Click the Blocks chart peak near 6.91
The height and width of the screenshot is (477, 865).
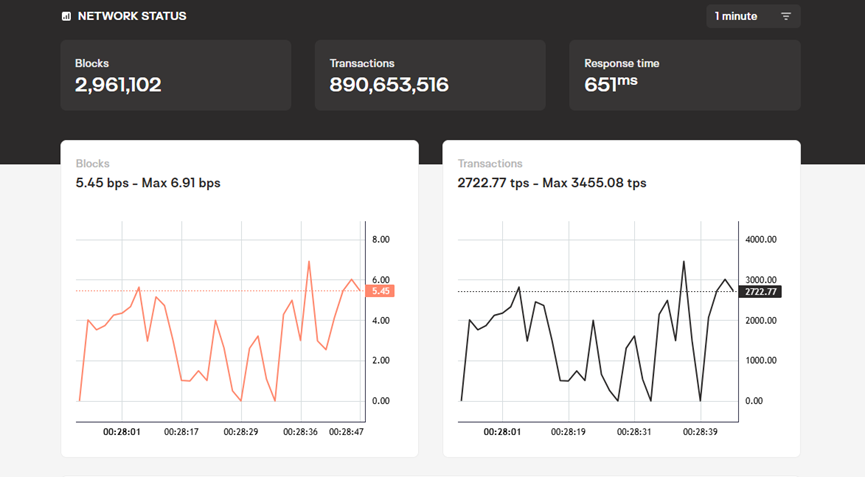point(309,262)
